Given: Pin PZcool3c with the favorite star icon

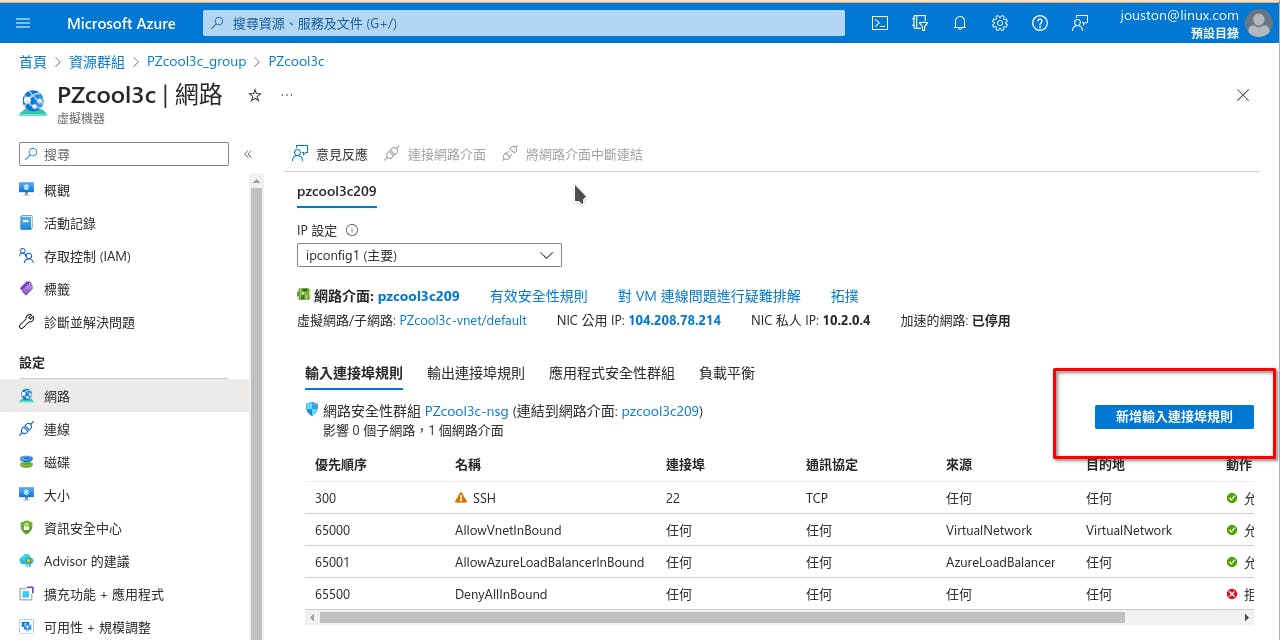Looking at the screenshot, I should [x=255, y=95].
